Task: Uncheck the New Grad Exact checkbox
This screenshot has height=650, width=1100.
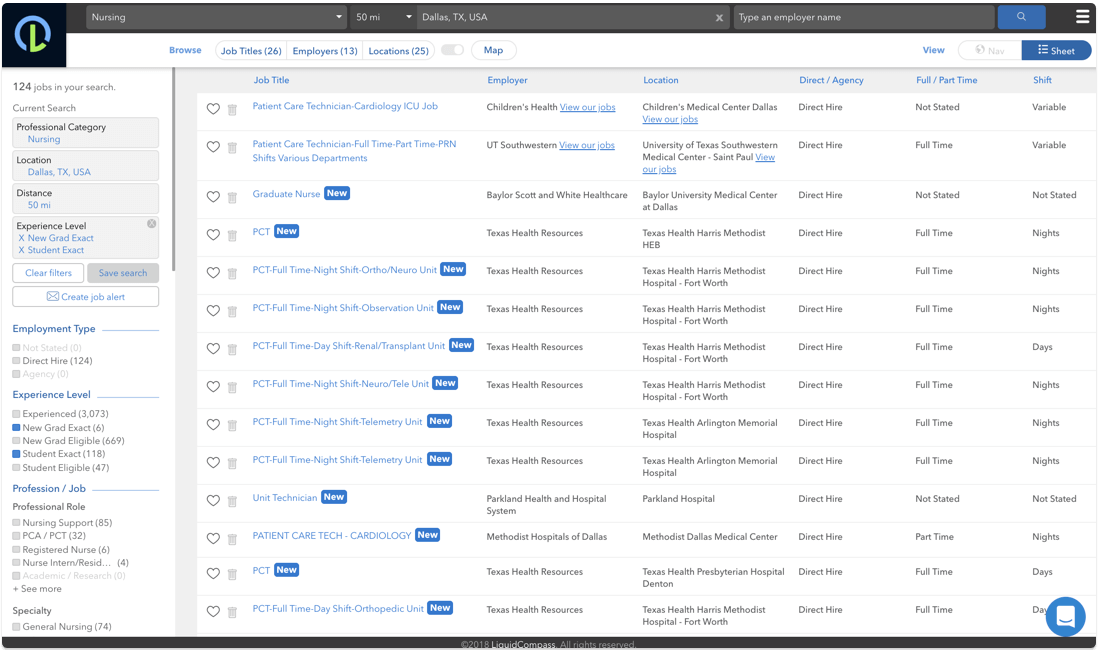Action: [16, 428]
